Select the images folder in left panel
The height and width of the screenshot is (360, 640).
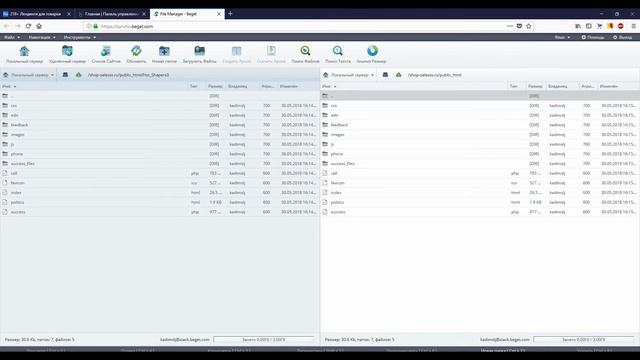[160, 134]
